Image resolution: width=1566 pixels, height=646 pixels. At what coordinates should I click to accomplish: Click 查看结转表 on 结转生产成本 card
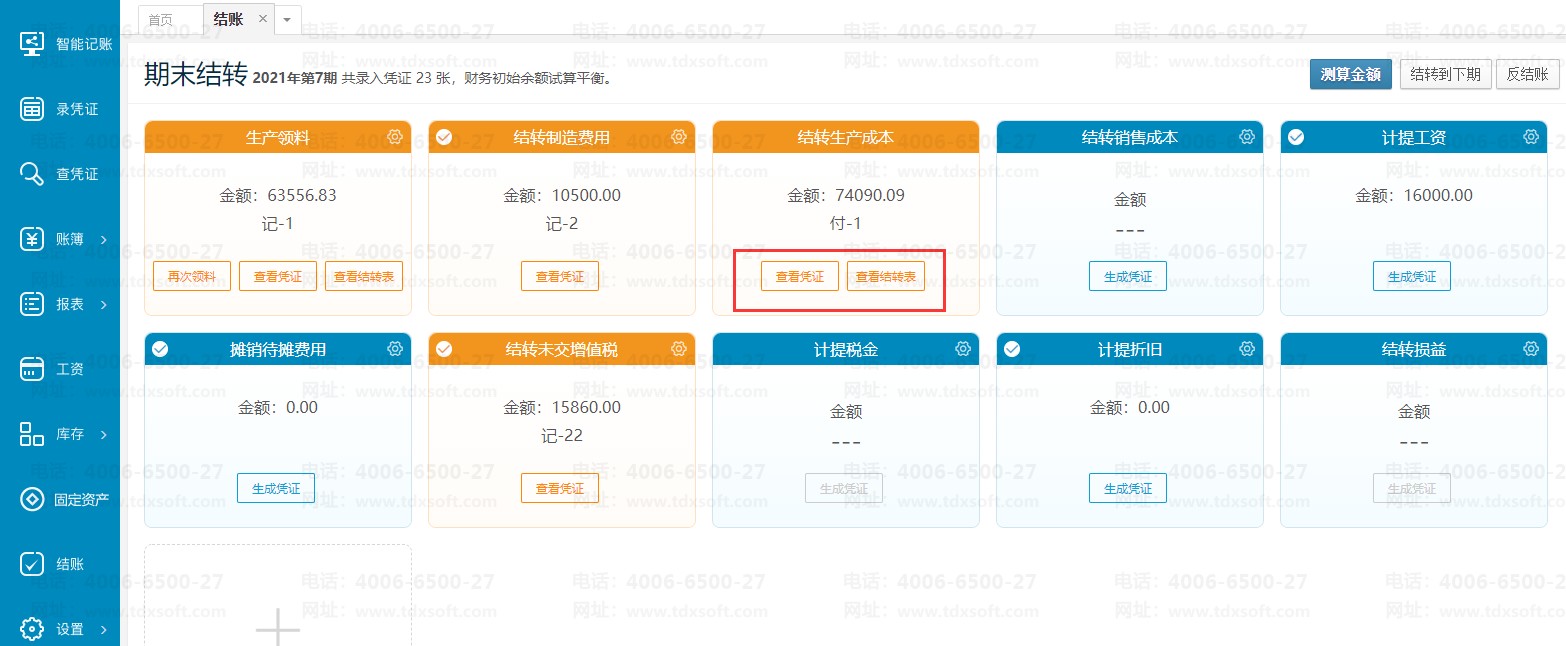885,277
